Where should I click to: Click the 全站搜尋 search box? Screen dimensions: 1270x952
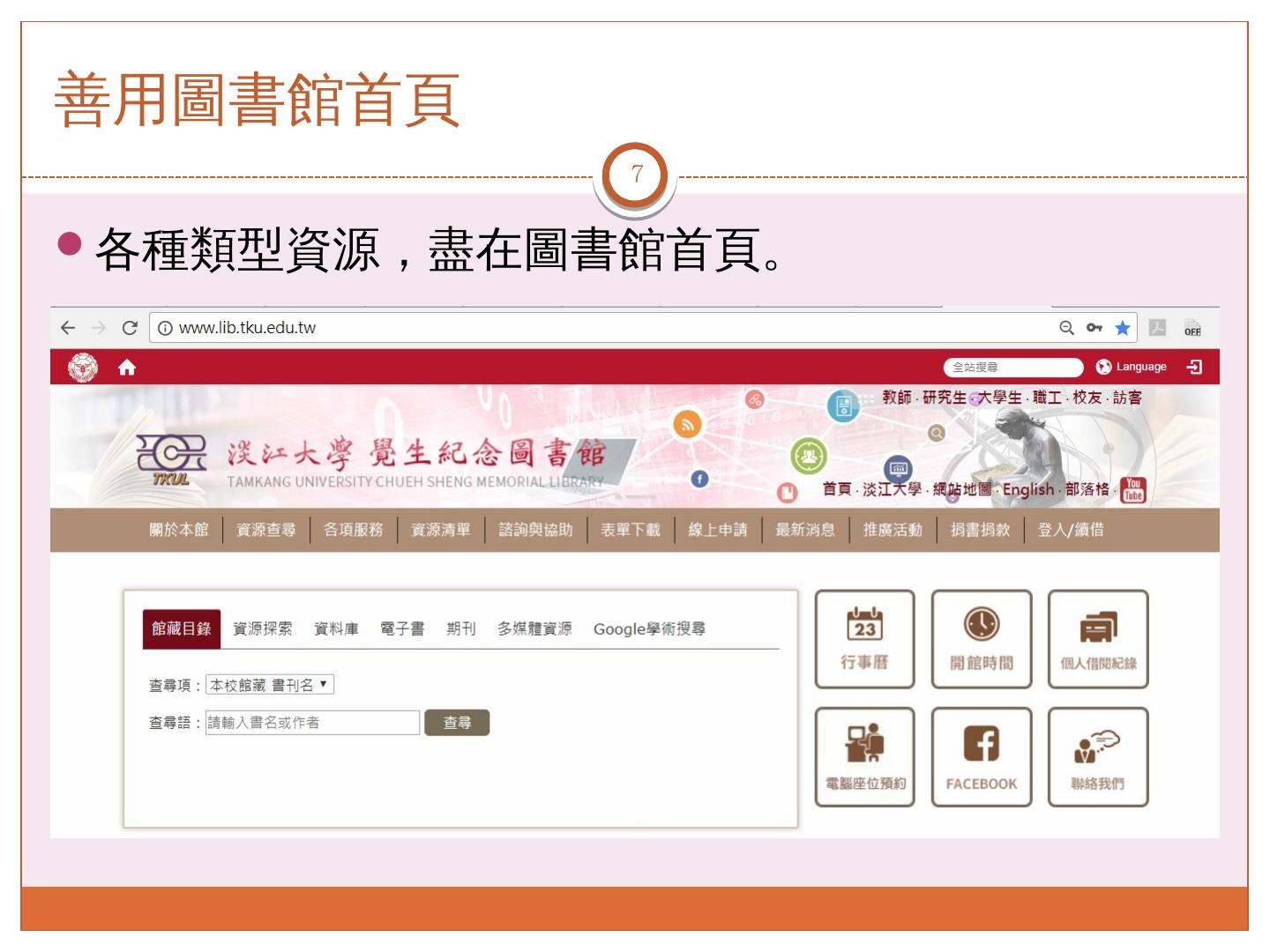[x=1012, y=367]
